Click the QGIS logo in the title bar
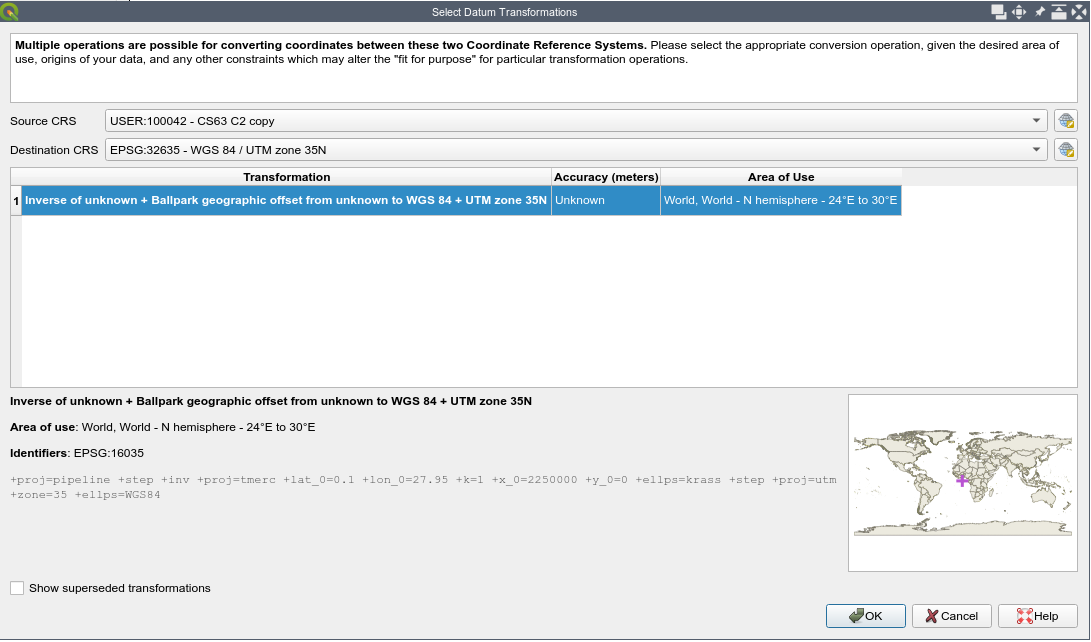The width and height of the screenshot is (1091, 642). click(8, 11)
